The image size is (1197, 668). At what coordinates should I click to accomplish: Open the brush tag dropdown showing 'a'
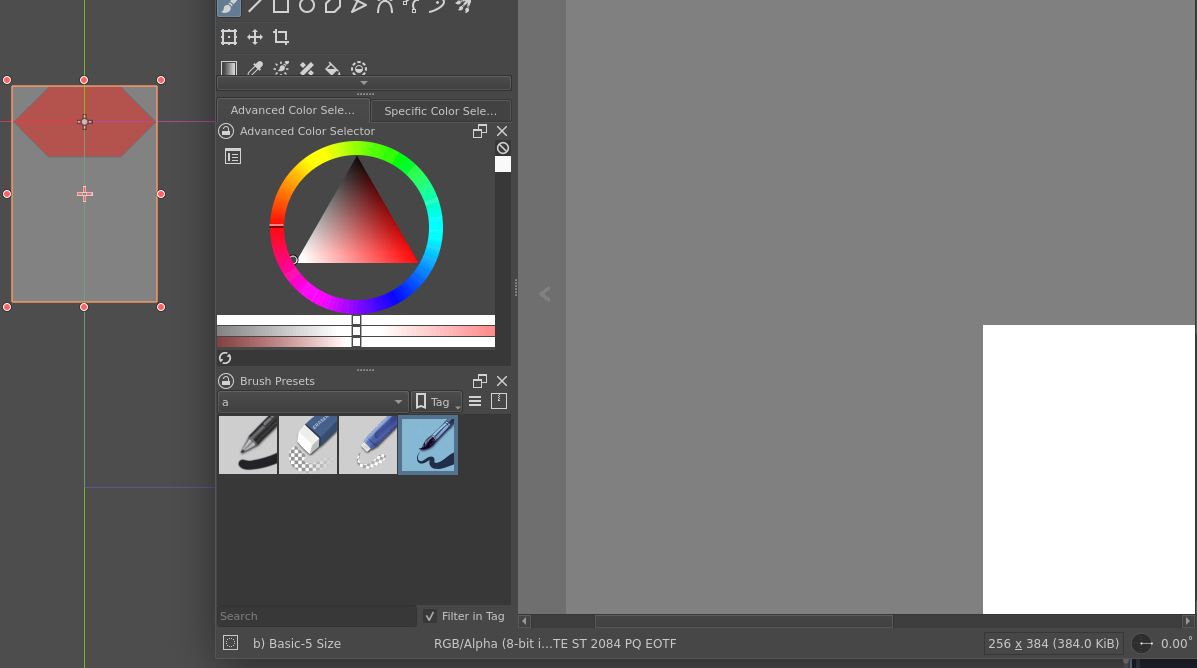(x=312, y=402)
